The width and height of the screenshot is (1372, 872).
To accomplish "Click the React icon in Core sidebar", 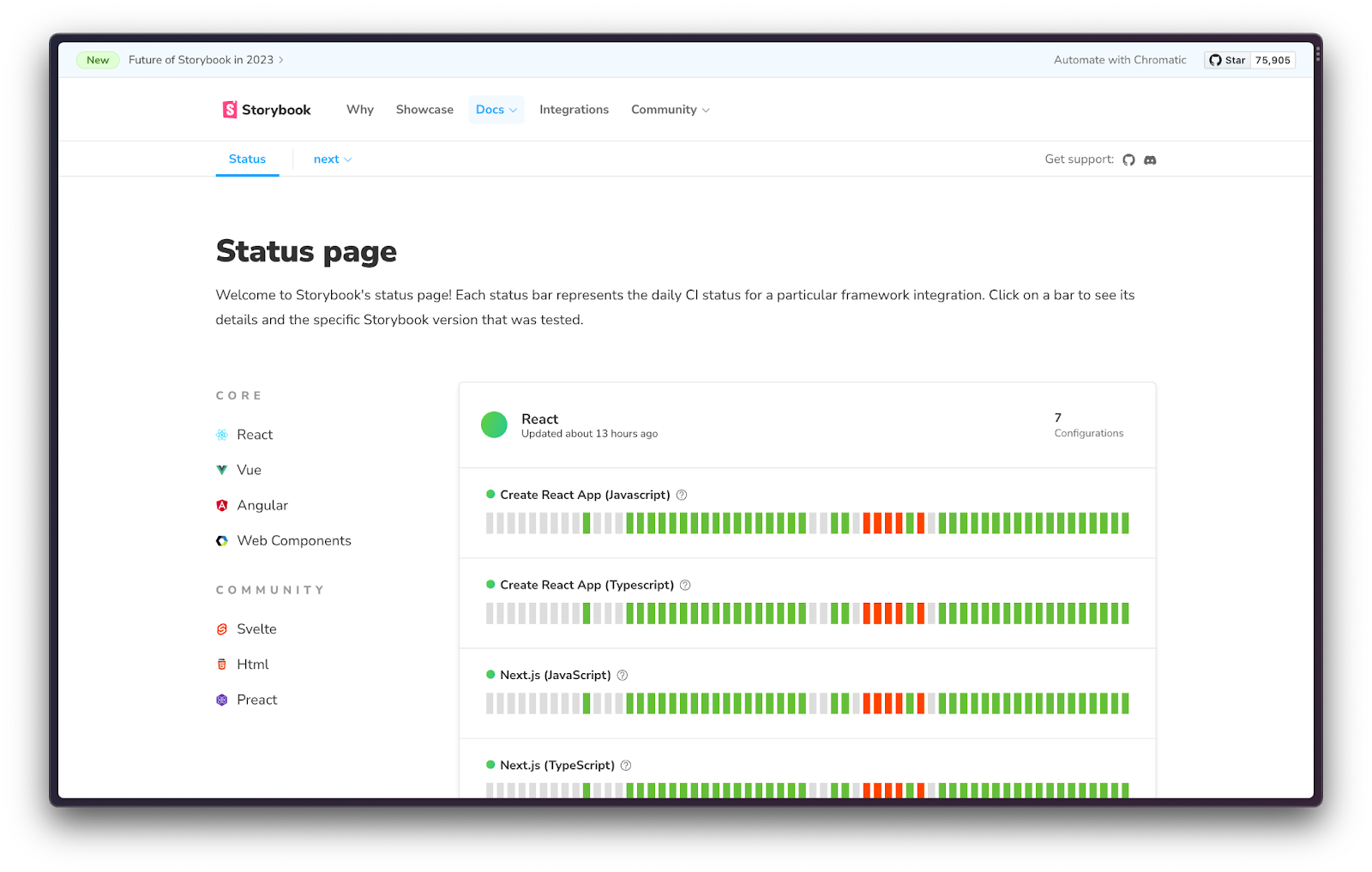I will [x=222, y=435].
